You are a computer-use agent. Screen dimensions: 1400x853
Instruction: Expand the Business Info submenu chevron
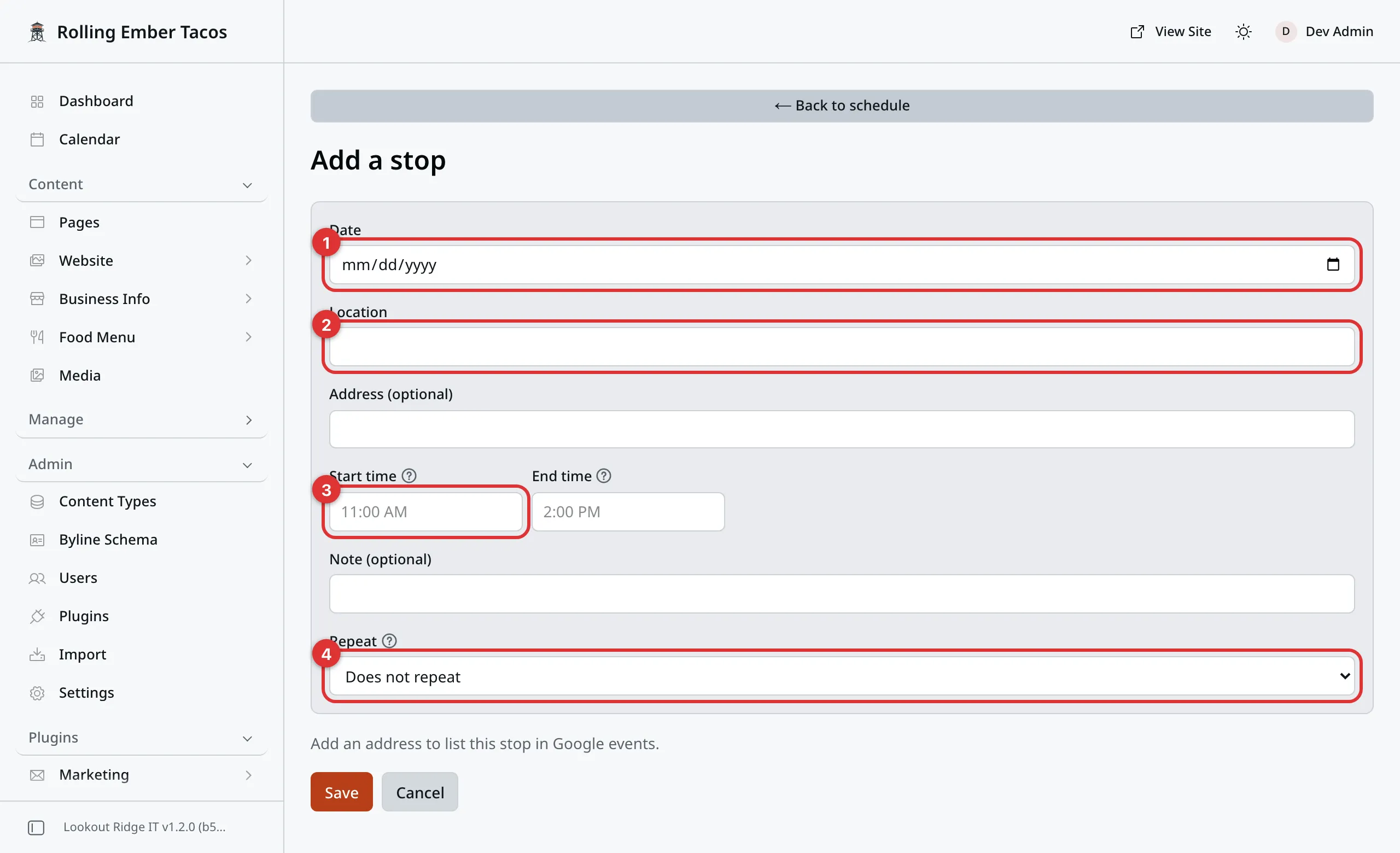[x=248, y=299]
